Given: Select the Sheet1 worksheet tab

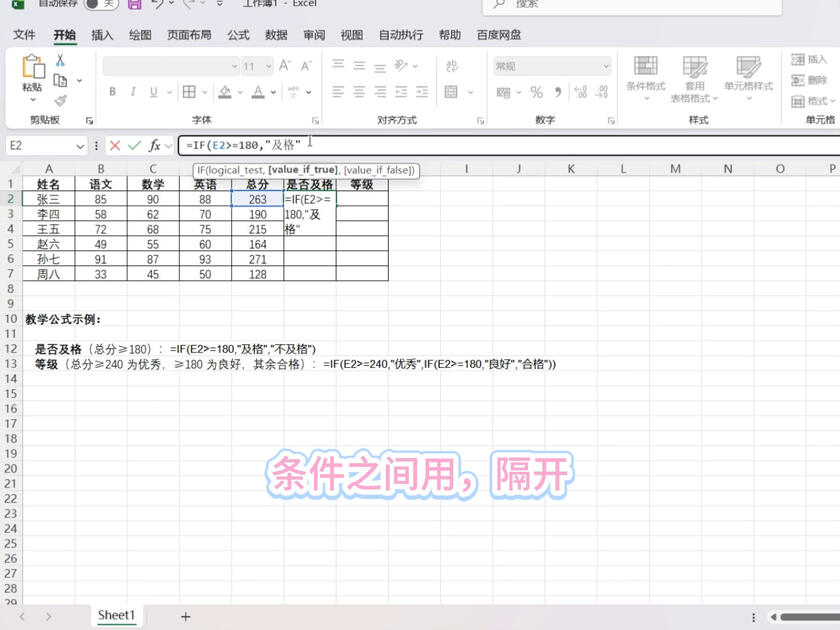Looking at the screenshot, I should coord(116,615).
